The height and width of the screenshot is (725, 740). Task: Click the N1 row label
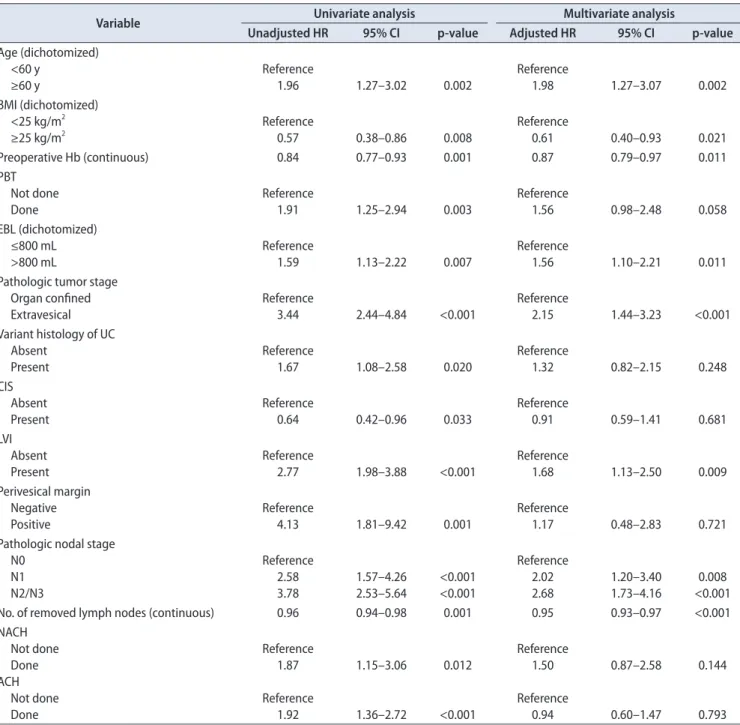[17, 577]
